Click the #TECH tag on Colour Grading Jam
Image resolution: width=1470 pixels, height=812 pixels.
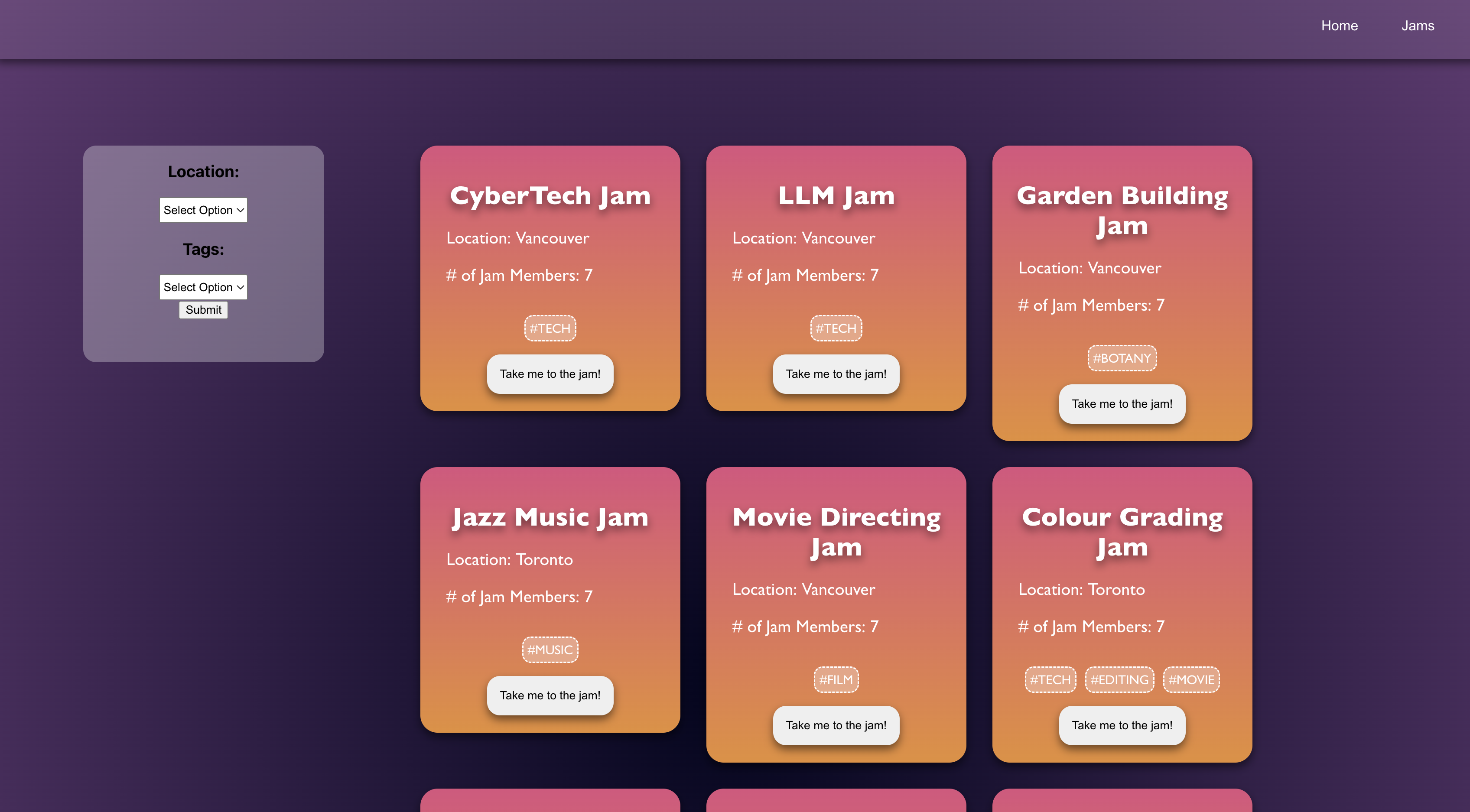click(x=1050, y=679)
